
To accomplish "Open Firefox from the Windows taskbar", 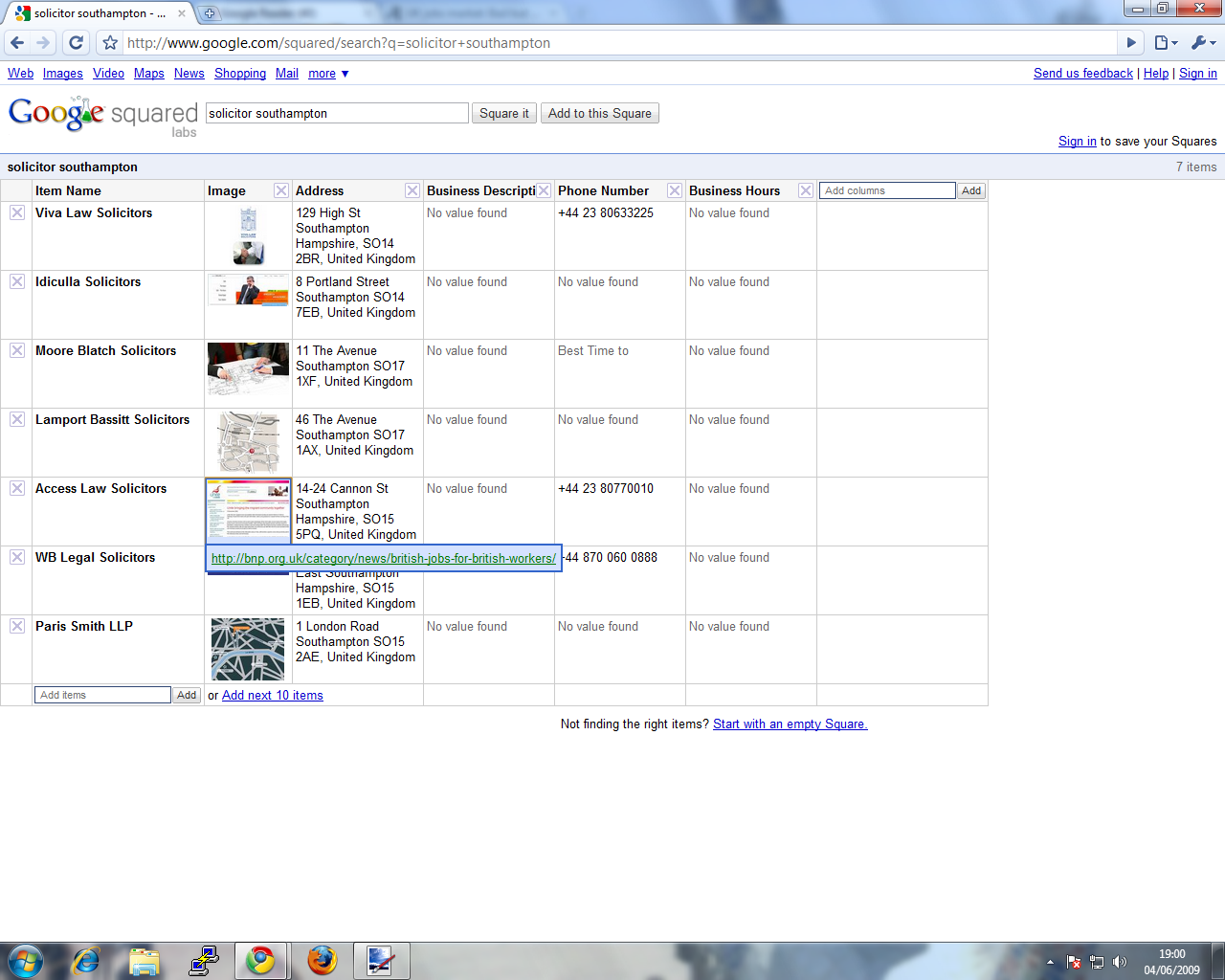I will tap(322, 960).
